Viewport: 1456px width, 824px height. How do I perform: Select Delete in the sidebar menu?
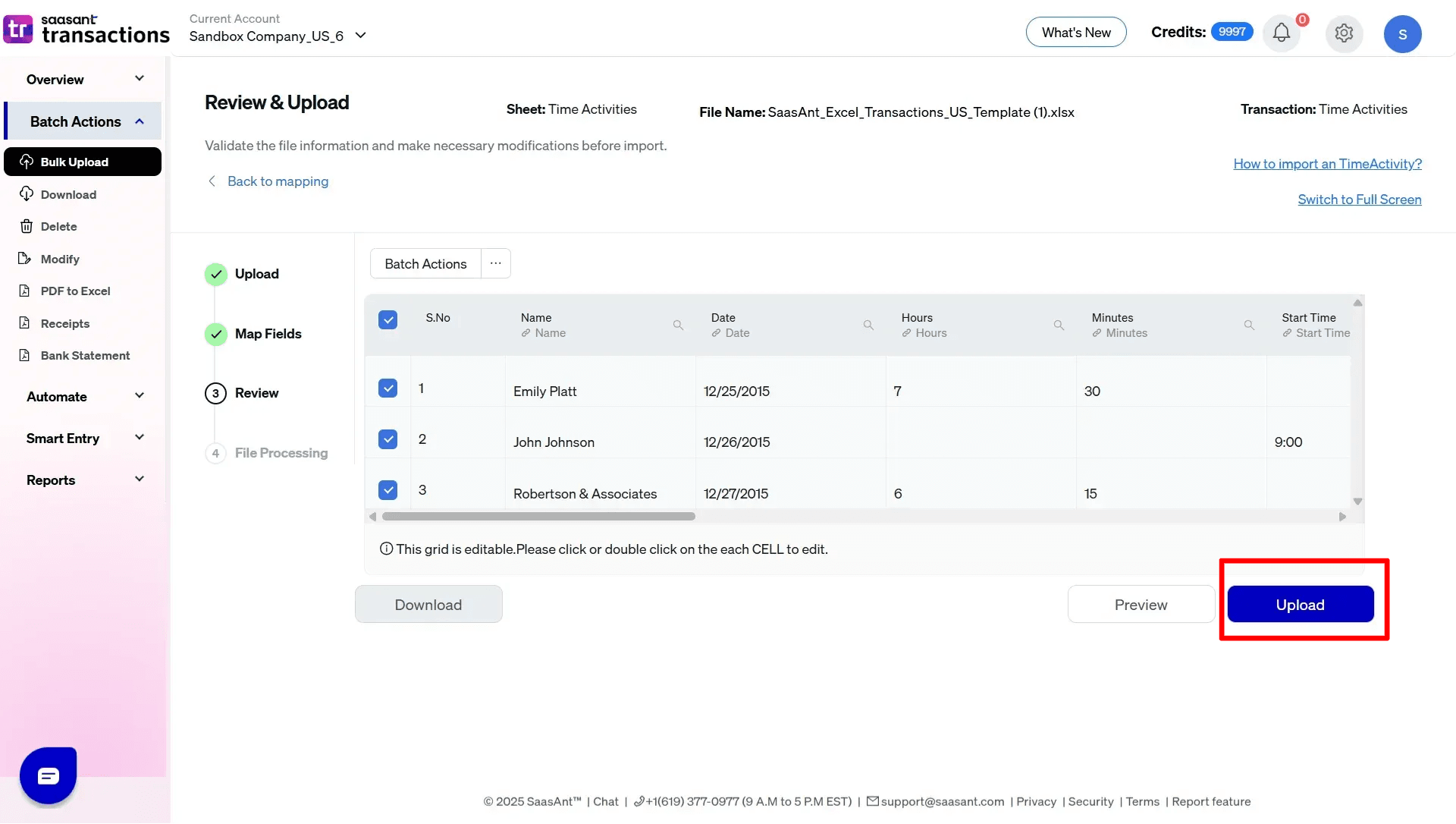coord(59,226)
